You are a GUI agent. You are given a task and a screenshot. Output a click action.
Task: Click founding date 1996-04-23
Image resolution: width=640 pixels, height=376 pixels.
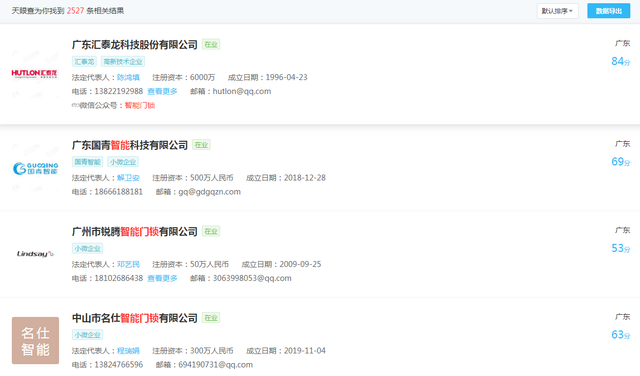(287, 78)
